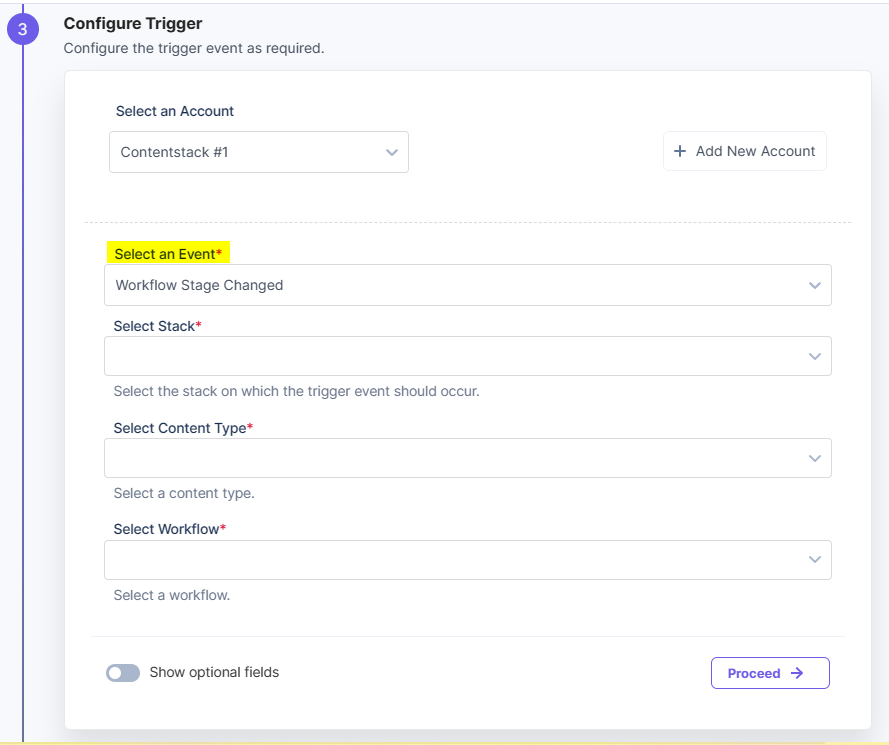Click the numbered step 3 circle indicator
889x745 pixels.
point(23,29)
